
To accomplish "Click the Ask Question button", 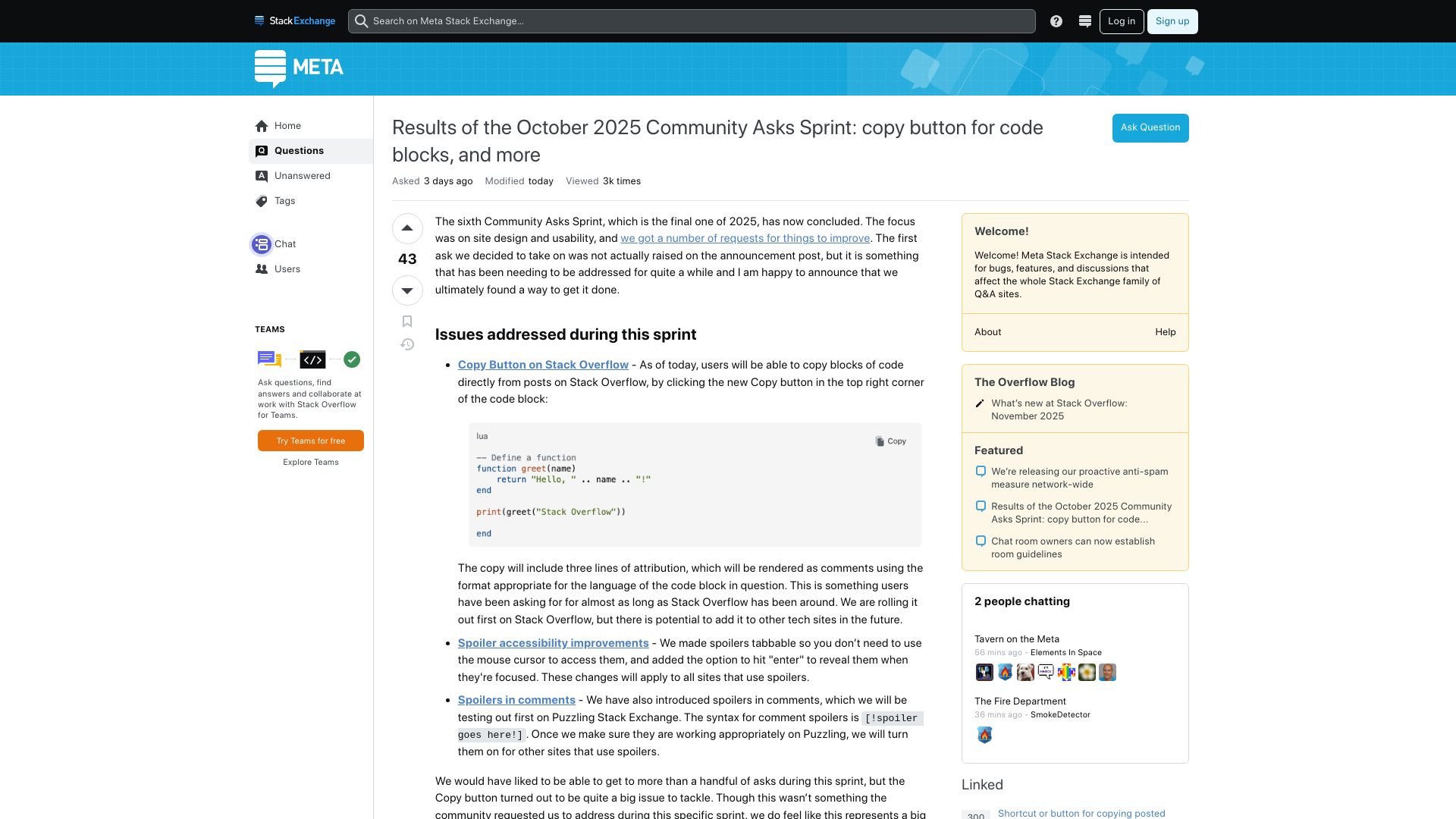I will (1150, 127).
